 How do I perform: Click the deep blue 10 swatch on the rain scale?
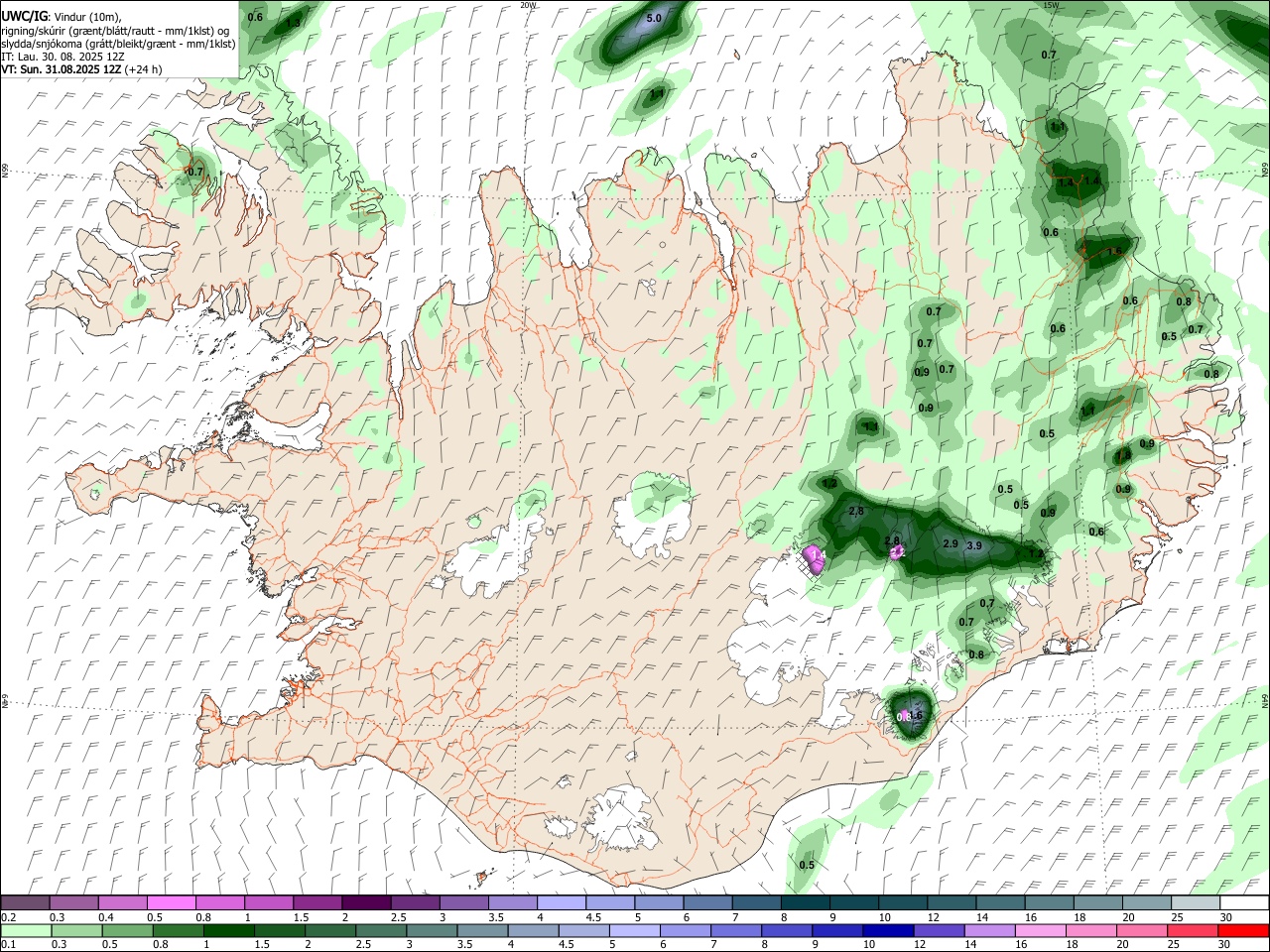(886, 930)
